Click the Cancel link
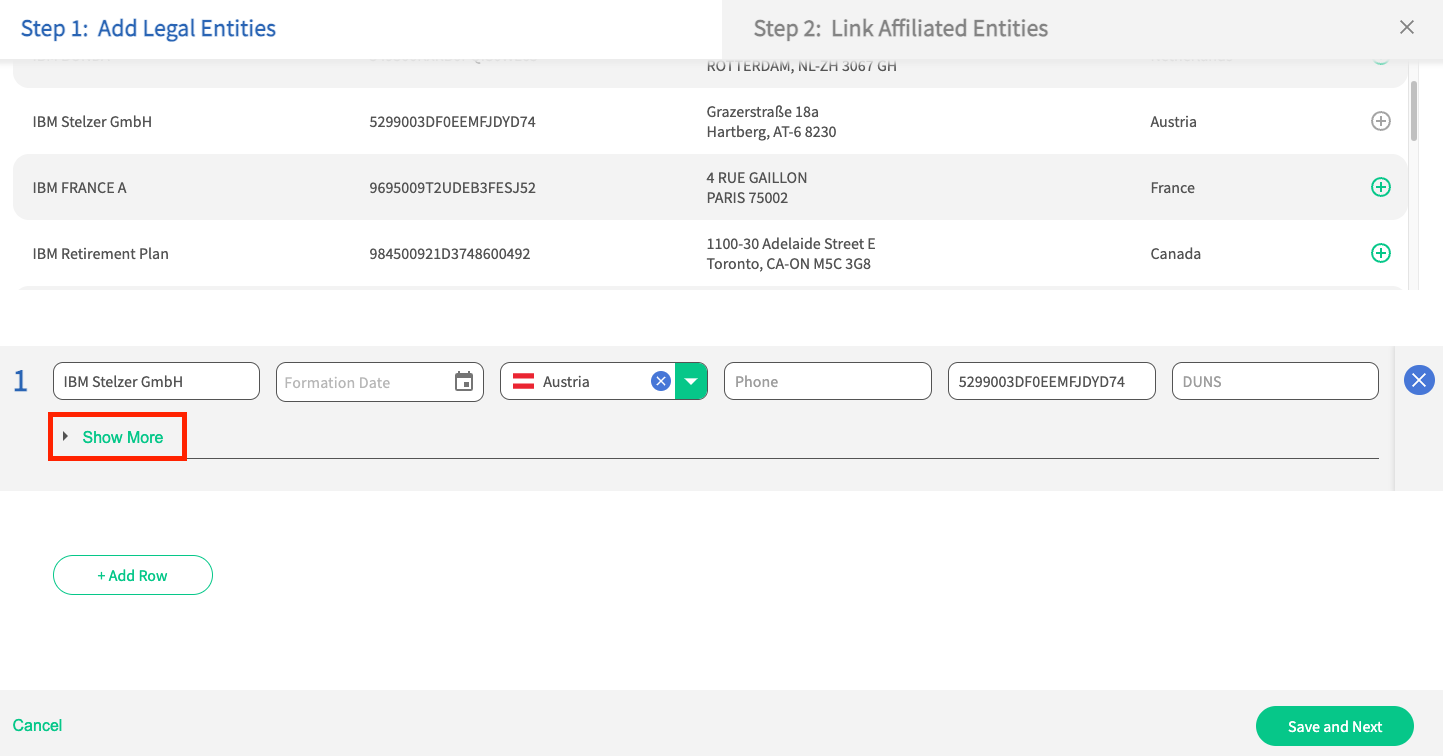1443x756 pixels. tap(38, 725)
